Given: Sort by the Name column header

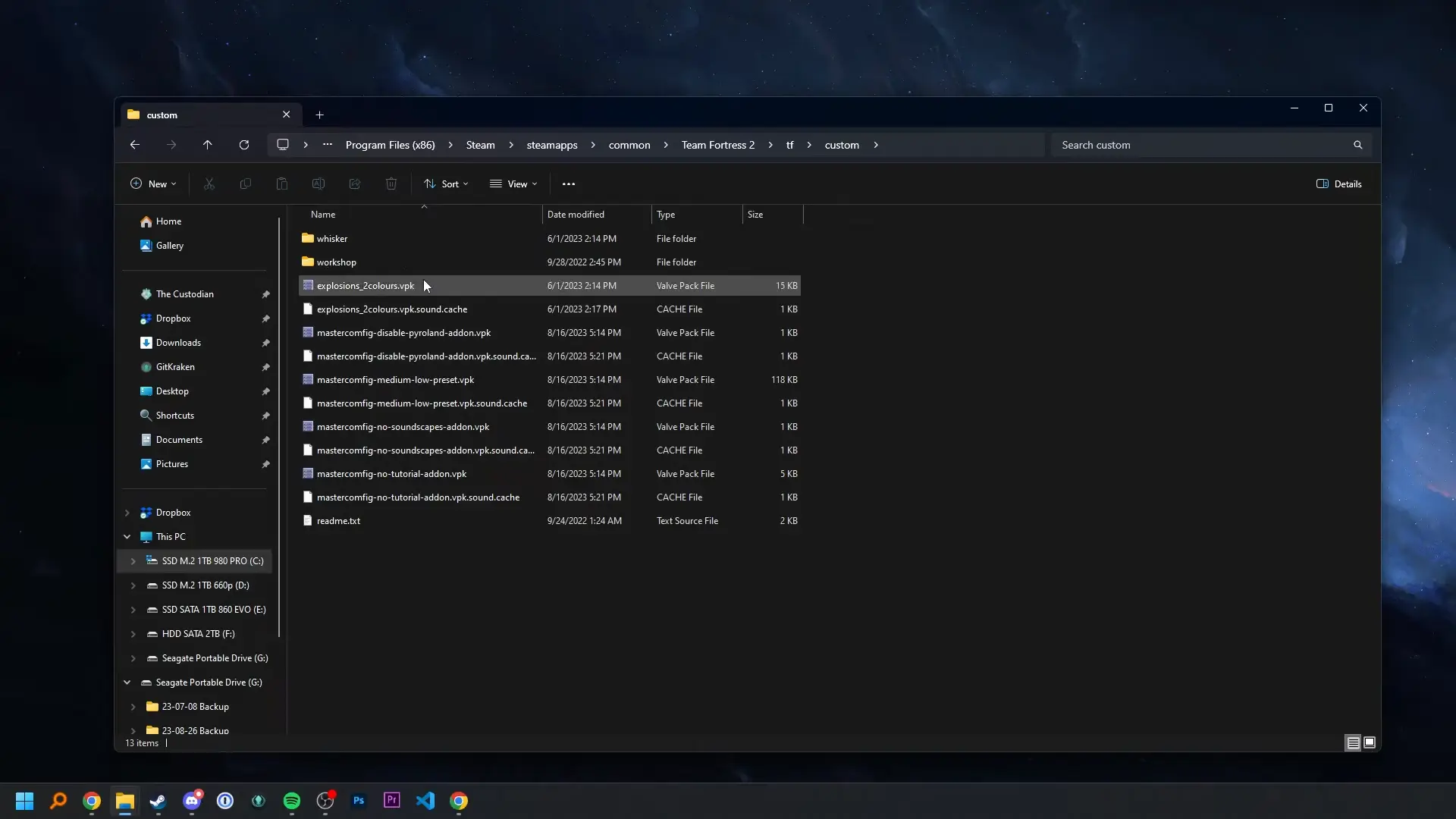Looking at the screenshot, I should [x=421, y=215].
